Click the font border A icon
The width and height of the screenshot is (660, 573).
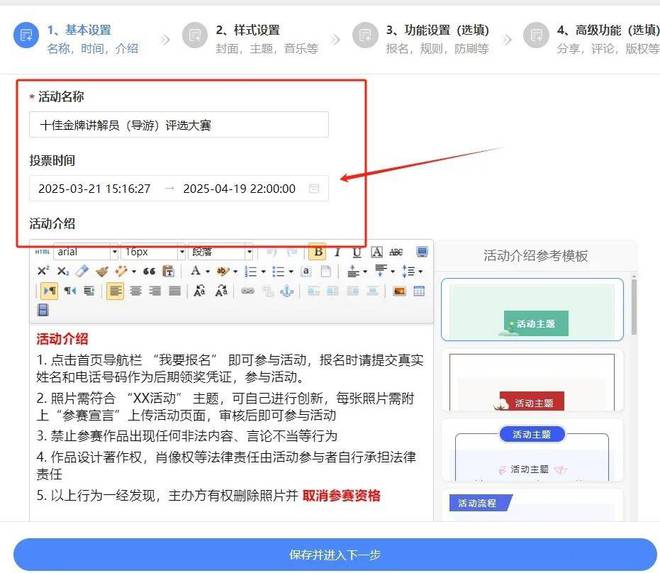point(376,252)
